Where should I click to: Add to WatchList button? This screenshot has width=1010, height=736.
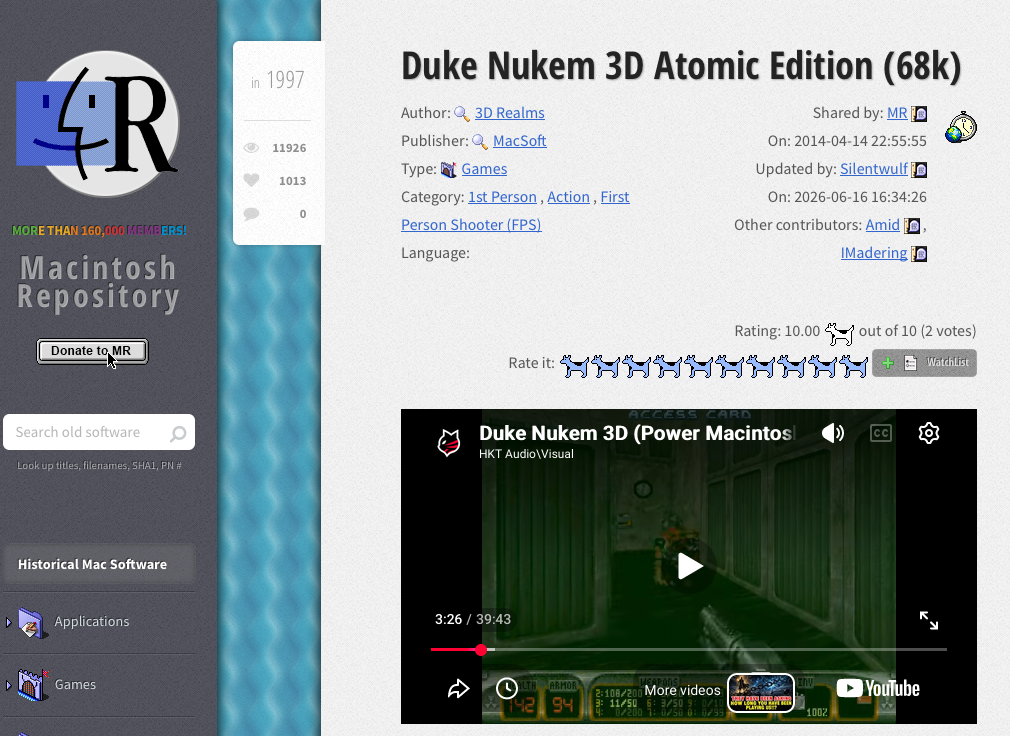(924, 363)
